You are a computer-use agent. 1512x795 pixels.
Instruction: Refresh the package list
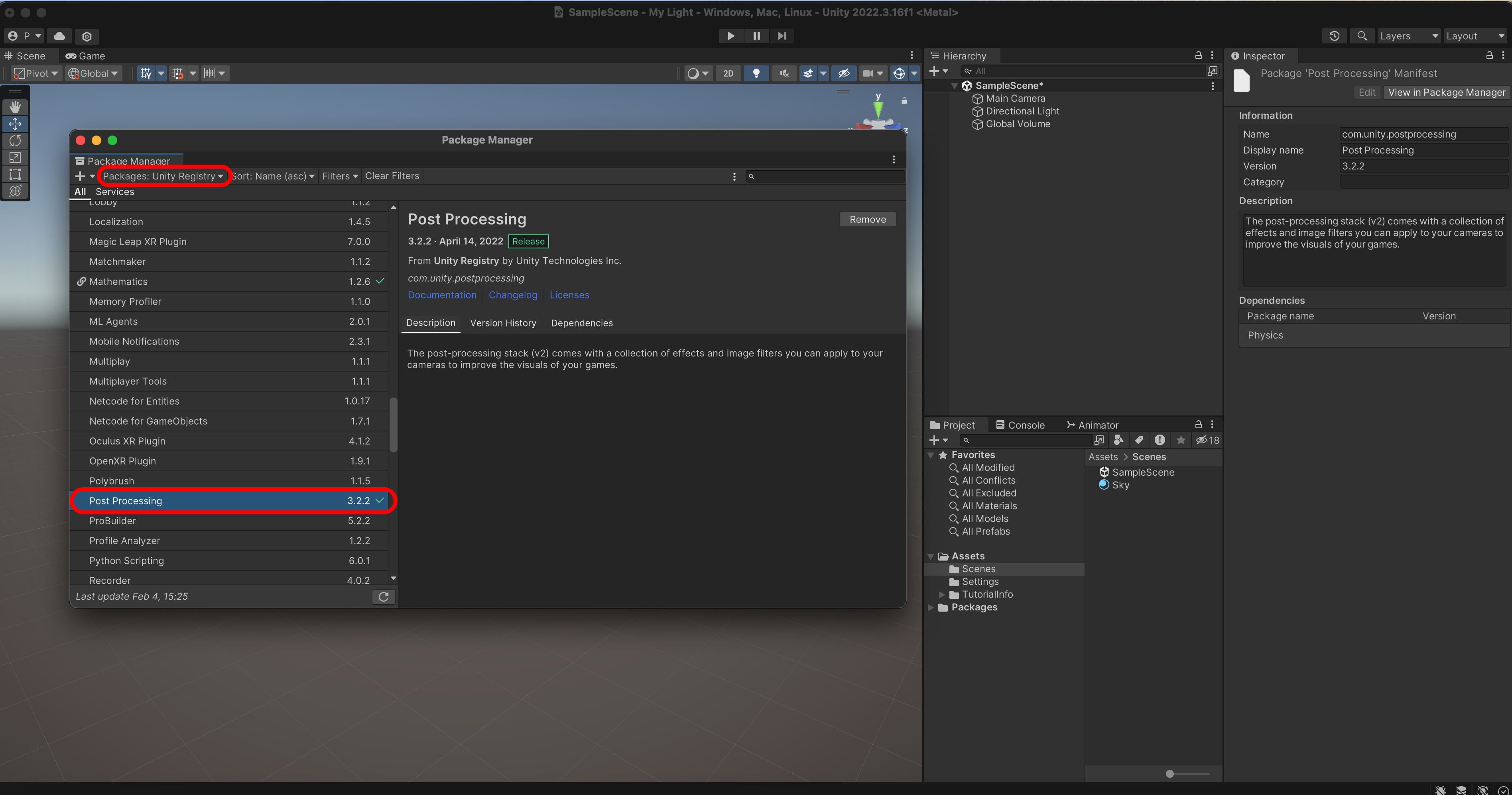pos(383,597)
